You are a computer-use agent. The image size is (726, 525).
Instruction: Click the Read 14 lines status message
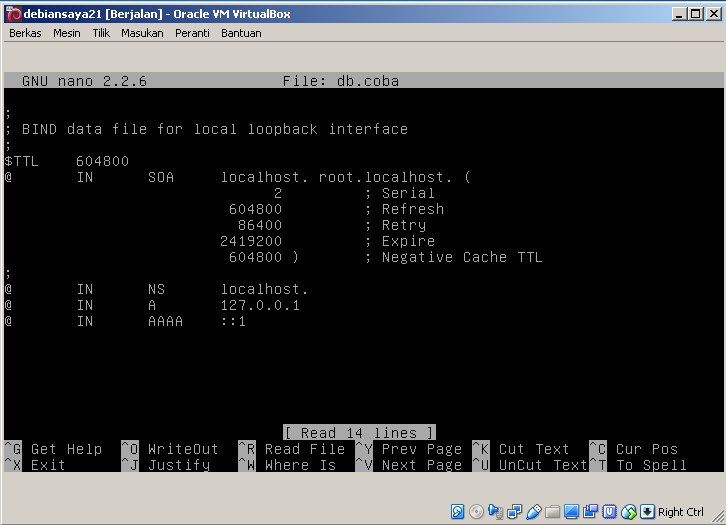click(x=359, y=433)
